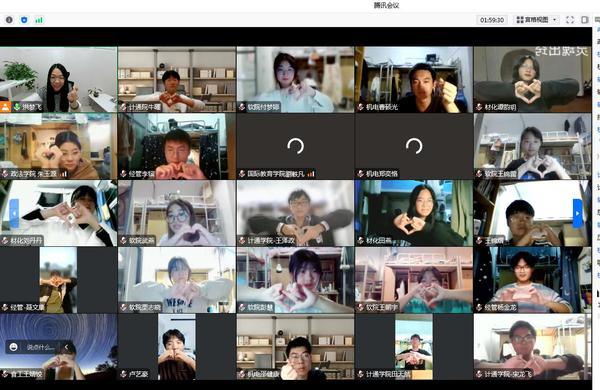Select the 软院王 tile in fourth row
The image size is (600, 390).
click(x=414, y=280)
